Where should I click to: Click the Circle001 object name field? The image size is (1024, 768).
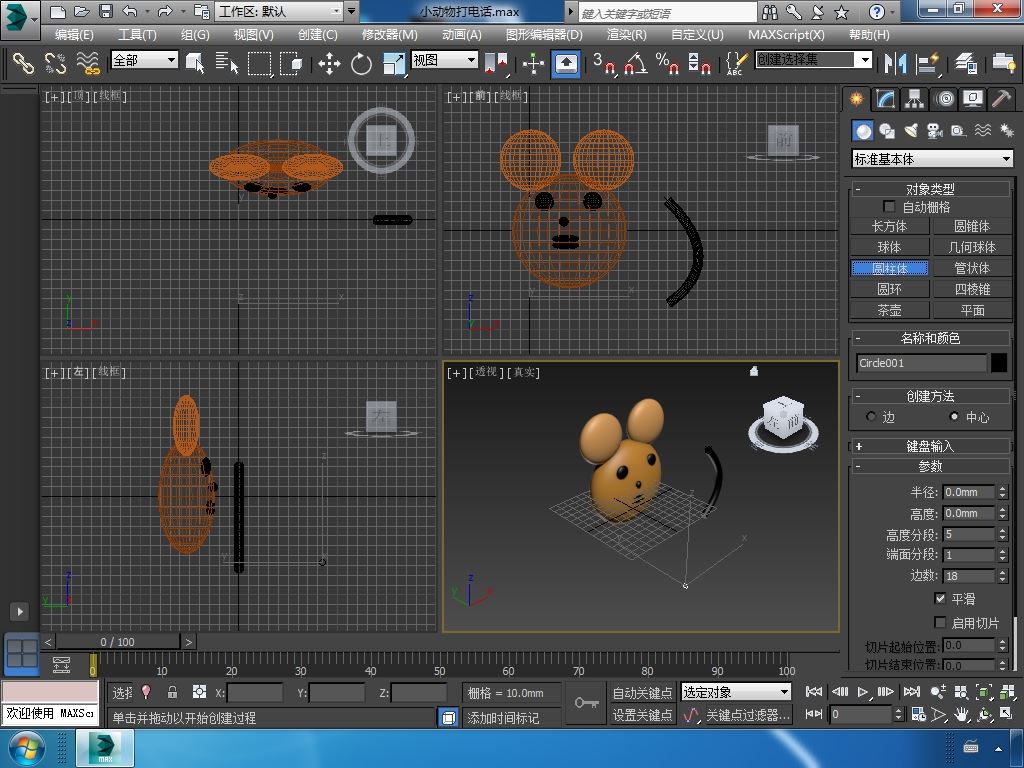pos(921,362)
